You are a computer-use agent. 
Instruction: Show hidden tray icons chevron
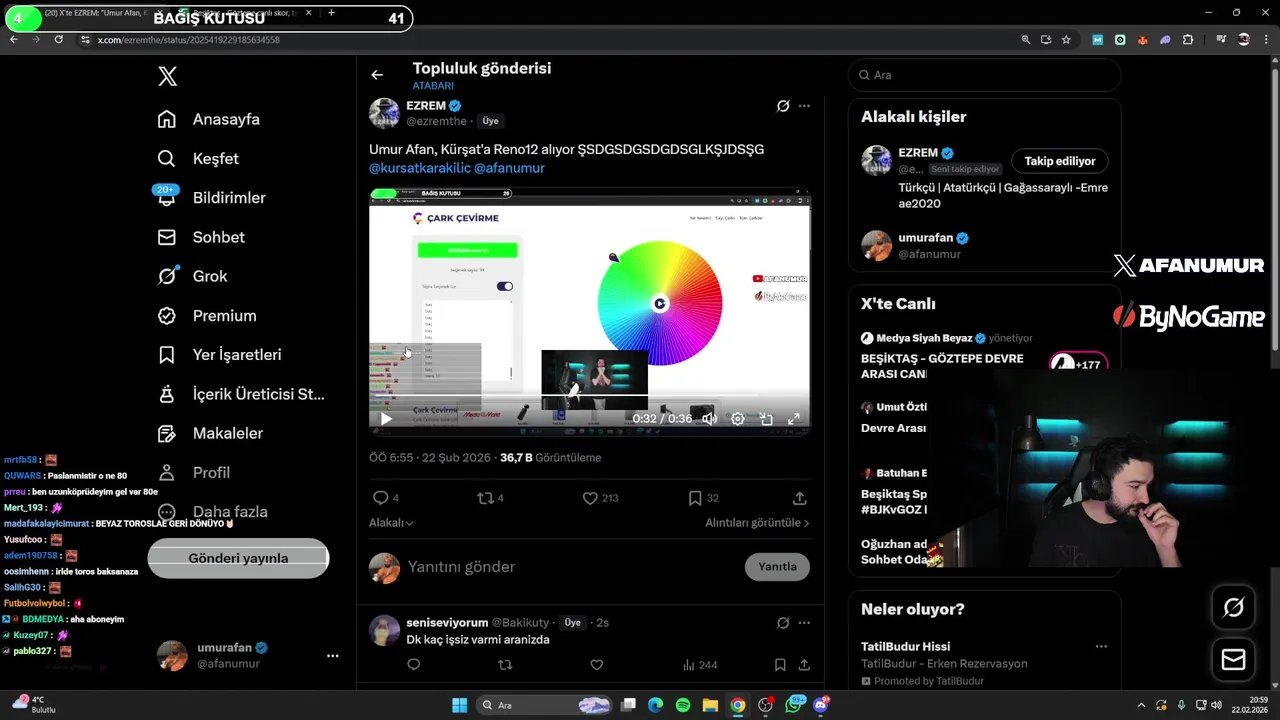1140,705
